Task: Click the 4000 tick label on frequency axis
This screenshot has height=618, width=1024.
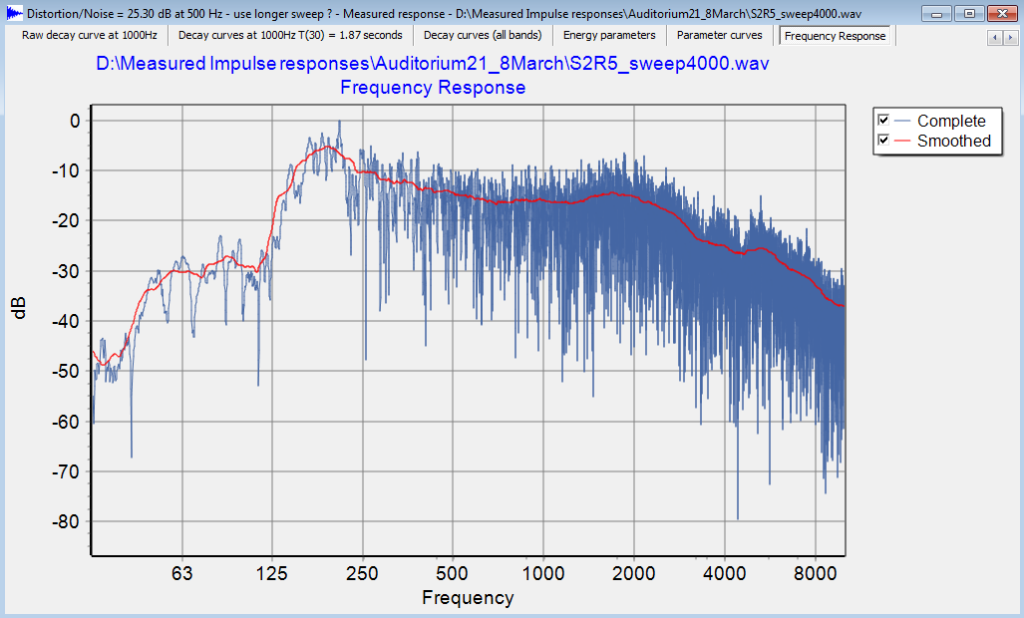Action: (724, 574)
